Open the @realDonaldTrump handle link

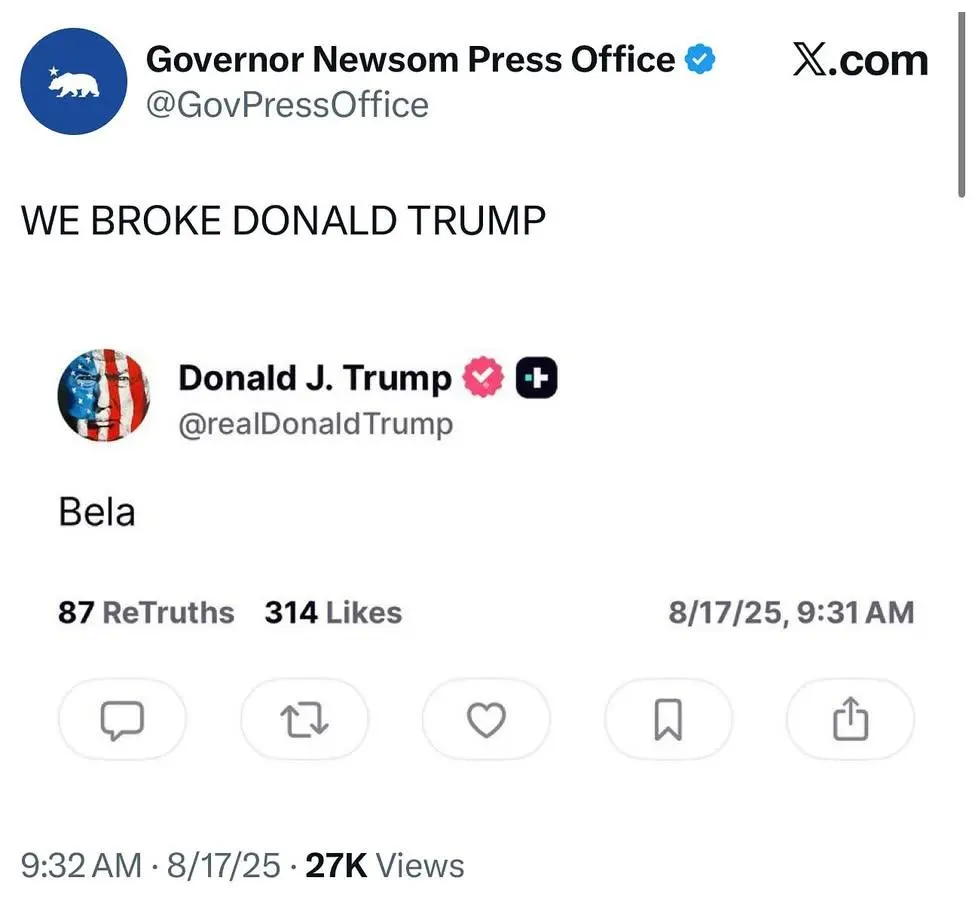pyautogui.click(x=315, y=424)
